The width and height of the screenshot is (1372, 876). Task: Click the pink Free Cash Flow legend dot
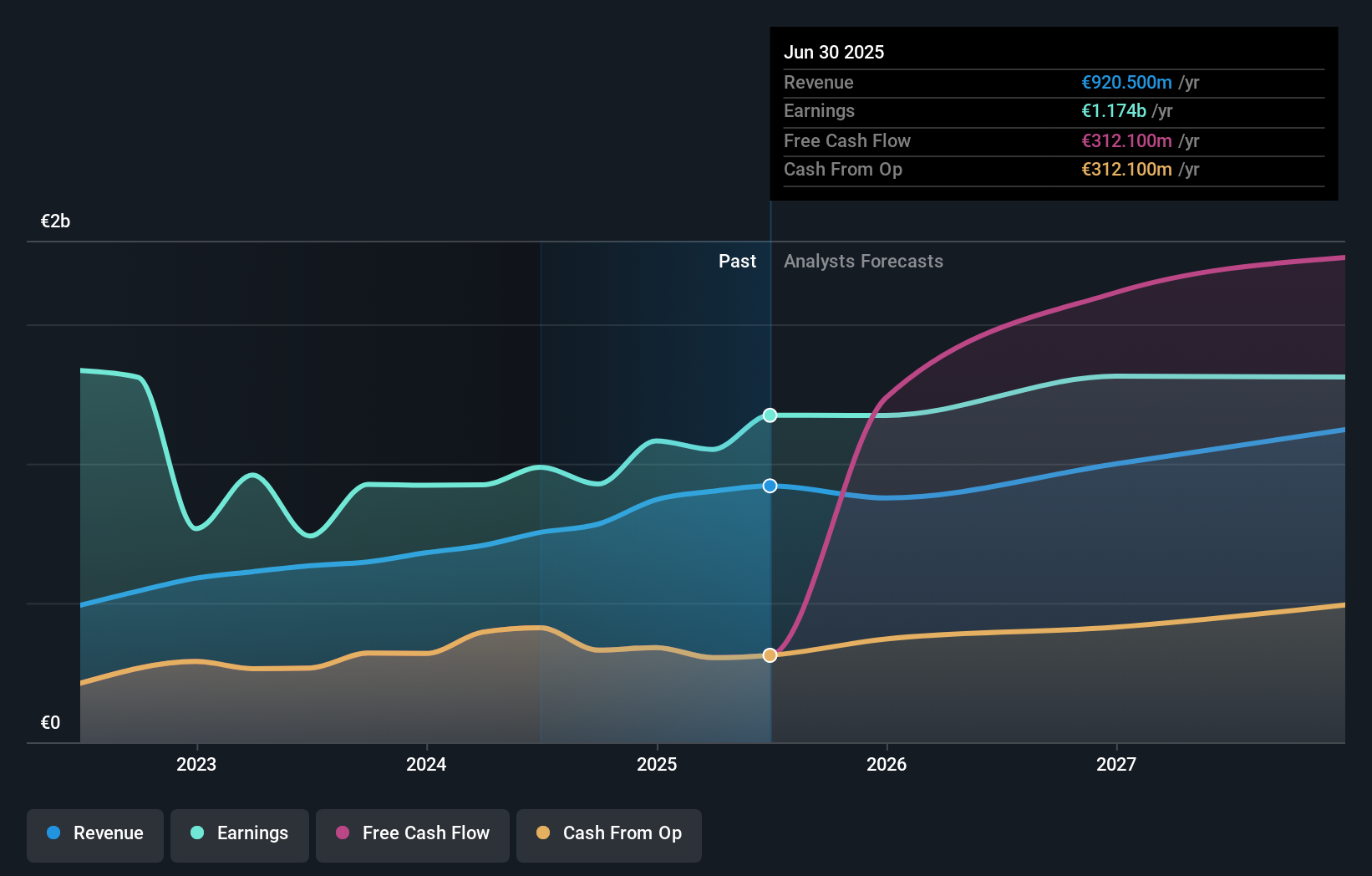point(343,833)
